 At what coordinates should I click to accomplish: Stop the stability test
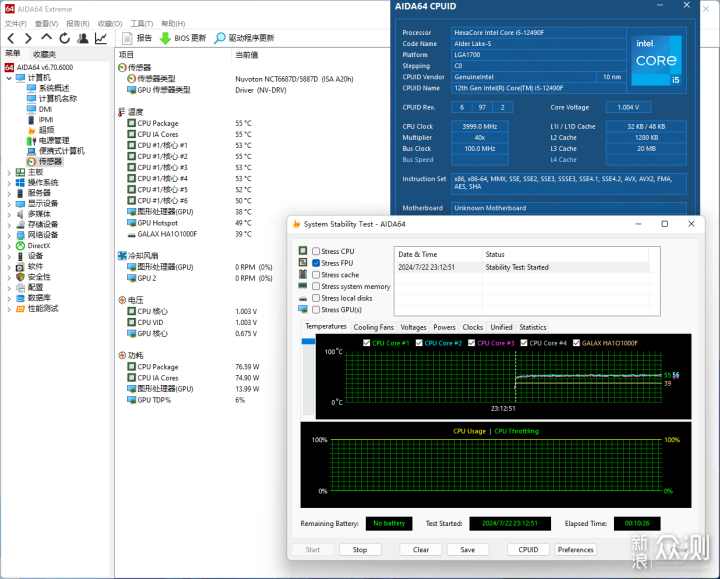click(360, 550)
